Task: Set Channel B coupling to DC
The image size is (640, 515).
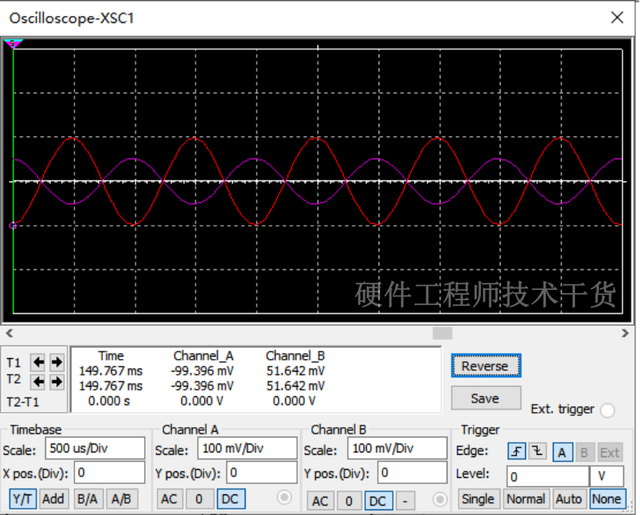Action: coord(378,500)
